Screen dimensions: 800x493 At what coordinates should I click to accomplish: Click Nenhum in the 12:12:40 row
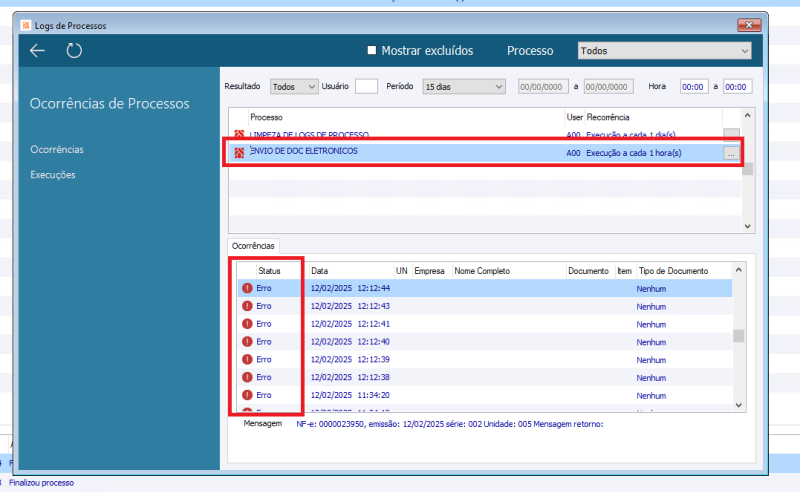[x=651, y=342]
